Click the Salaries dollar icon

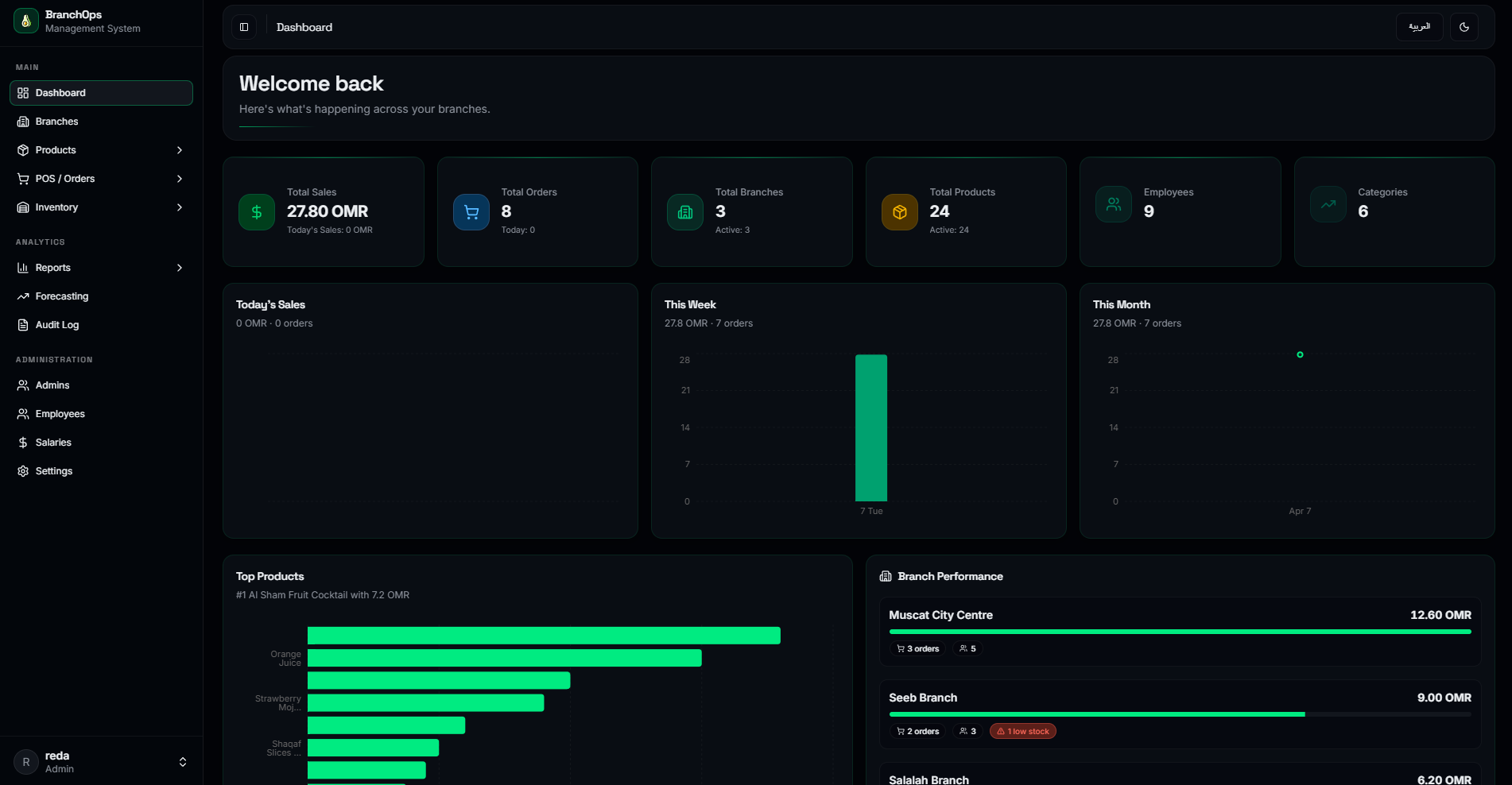[23, 443]
